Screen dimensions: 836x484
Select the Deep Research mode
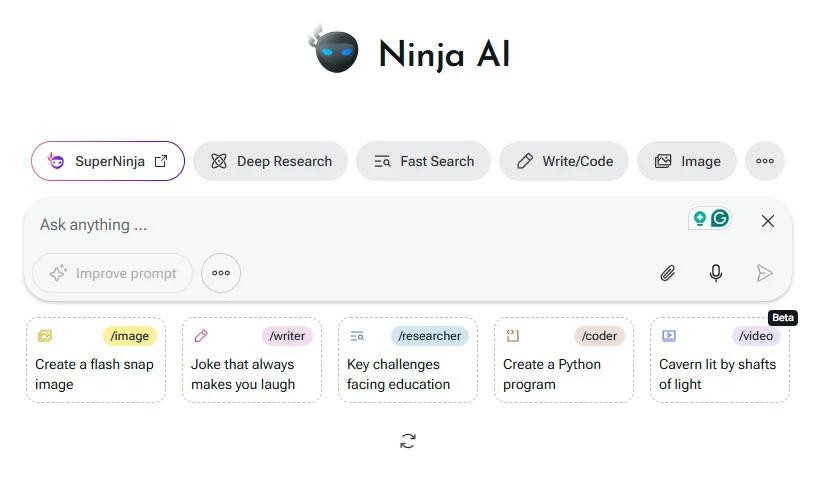coord(270,161)
